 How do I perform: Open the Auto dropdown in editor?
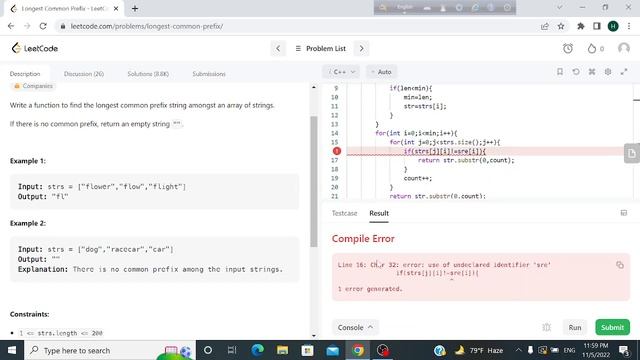[x=381, y=72]
